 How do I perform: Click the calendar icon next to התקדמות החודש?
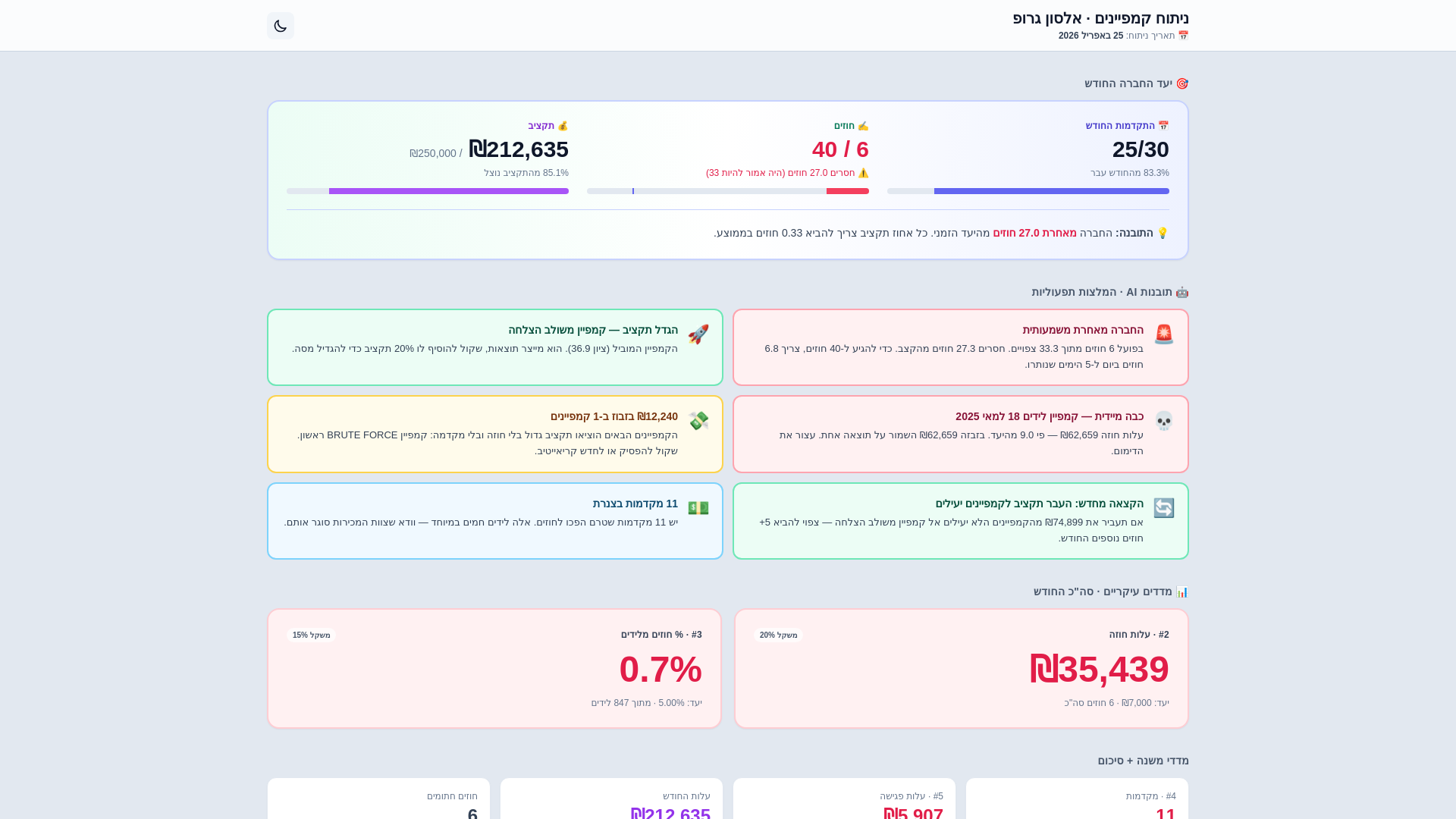tap(1163, 126)
